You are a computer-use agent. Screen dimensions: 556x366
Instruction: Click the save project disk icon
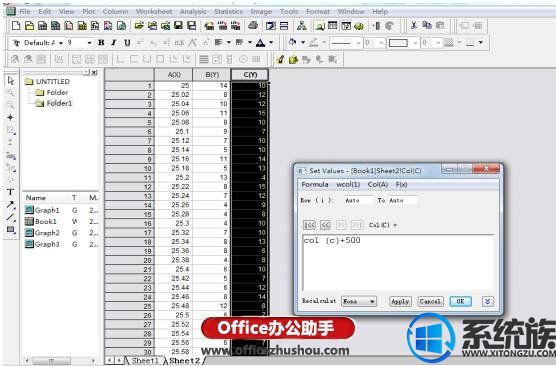pyautogui.click(x=178, y=26)
